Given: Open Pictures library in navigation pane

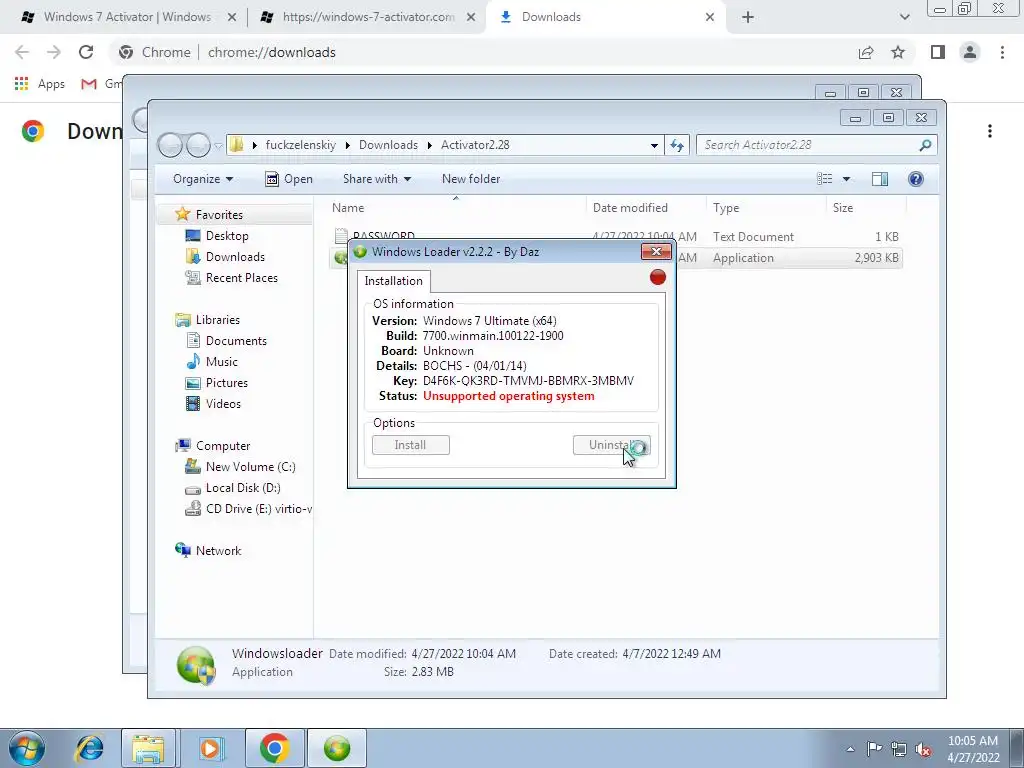Looking at the screenshot, I should tap(227, 383).
